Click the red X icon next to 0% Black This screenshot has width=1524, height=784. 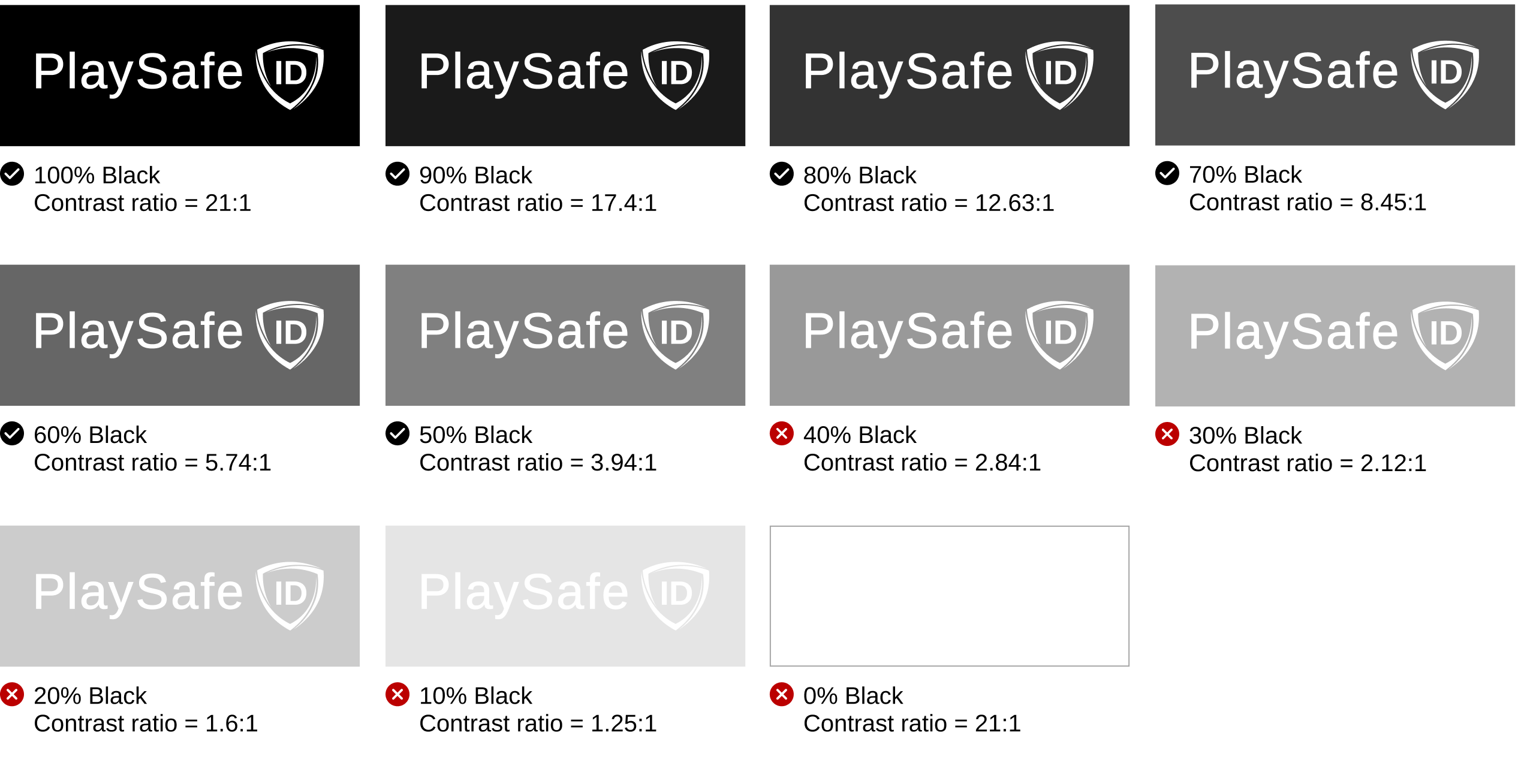pos(782,695)
